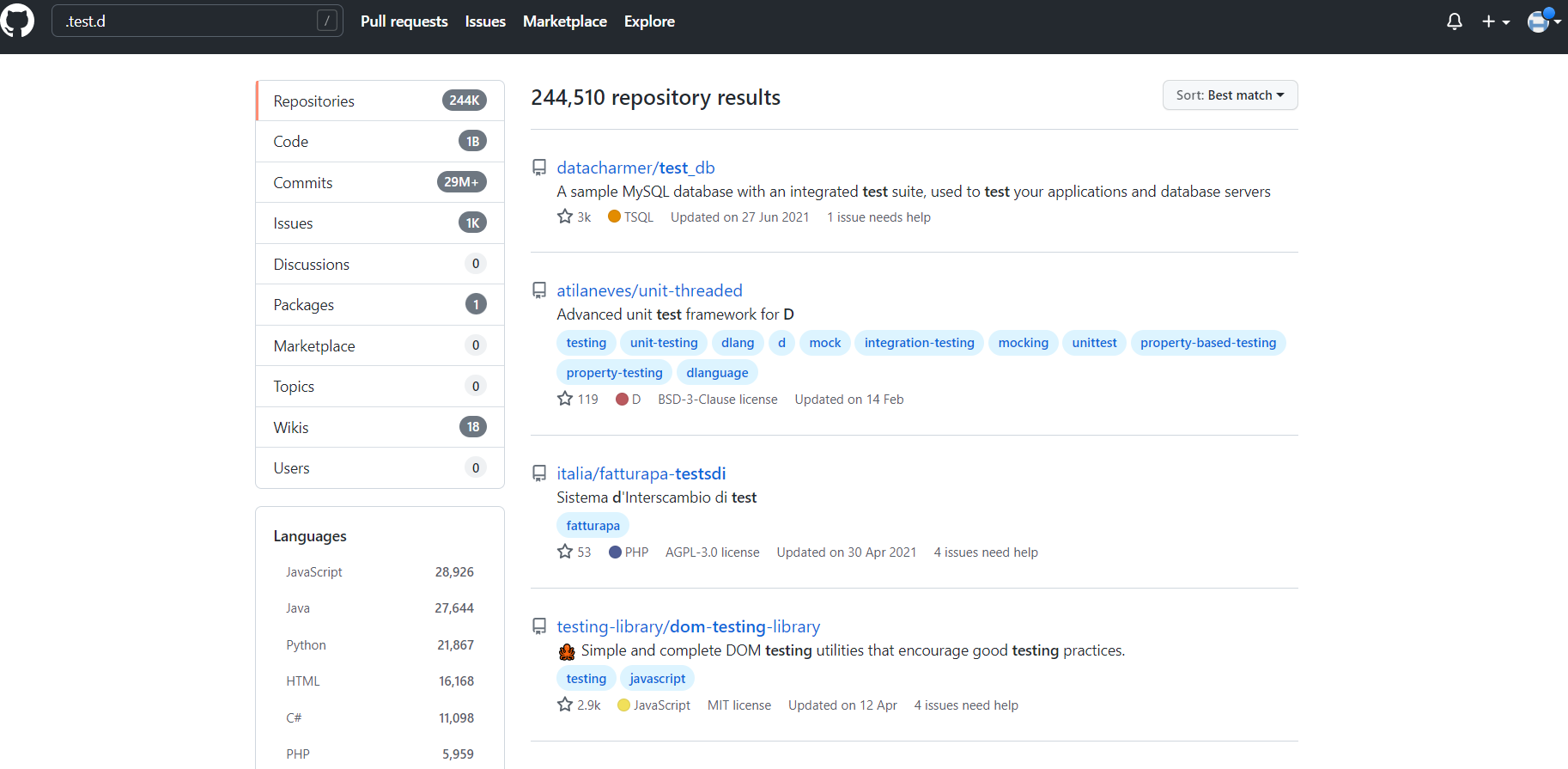Focus the search field containing .test.d
1568x769 pixels.
tap(198, 21)
